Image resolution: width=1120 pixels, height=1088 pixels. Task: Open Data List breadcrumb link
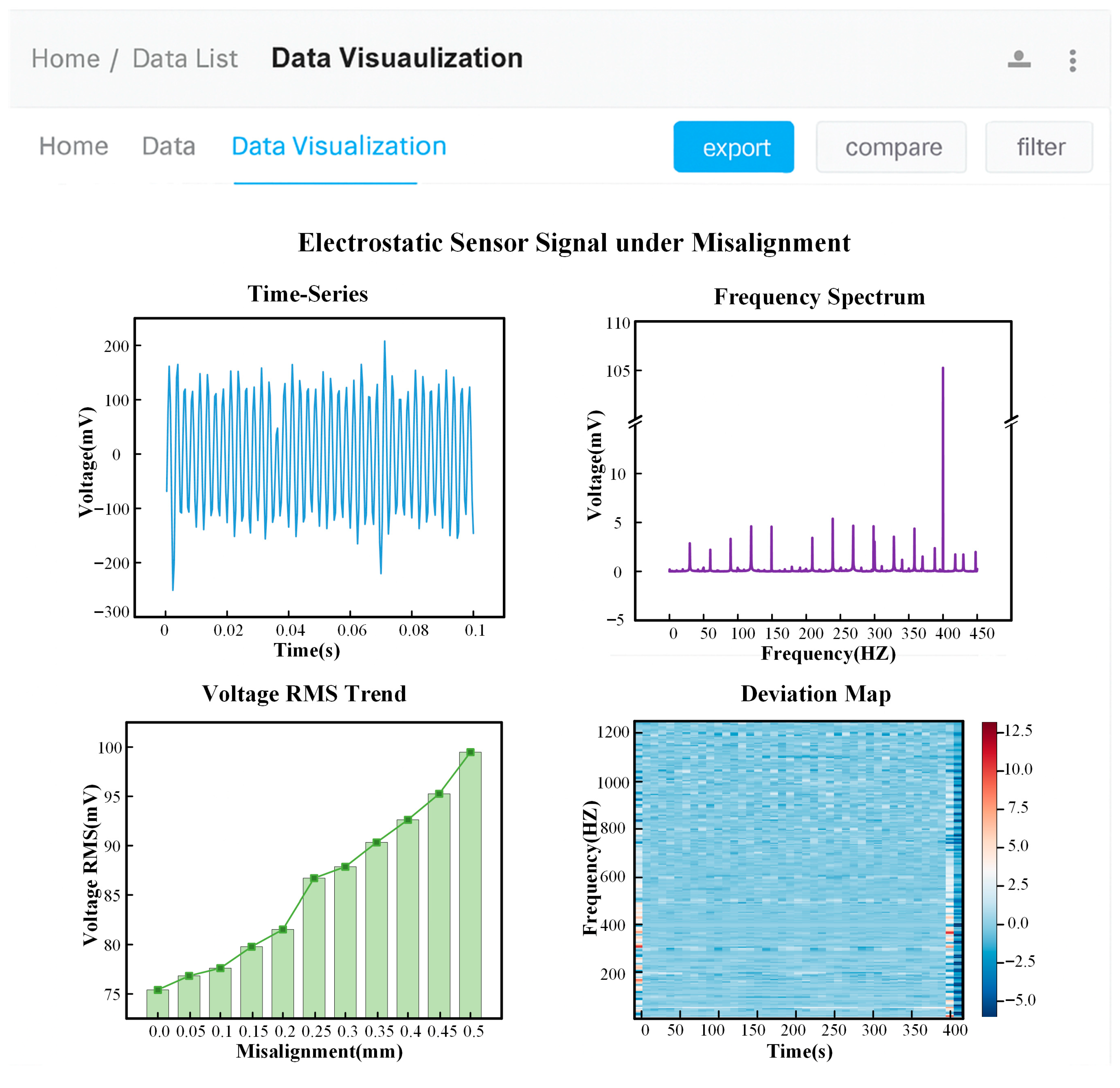point(185,59)
